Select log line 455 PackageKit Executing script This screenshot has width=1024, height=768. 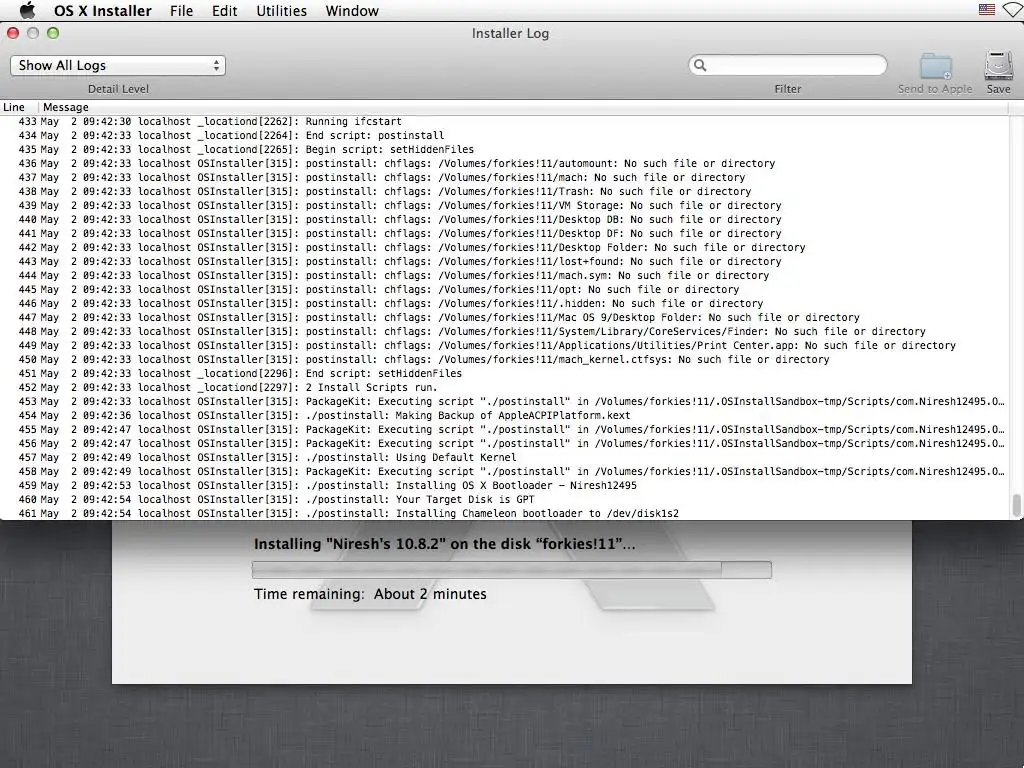(504, 430)
